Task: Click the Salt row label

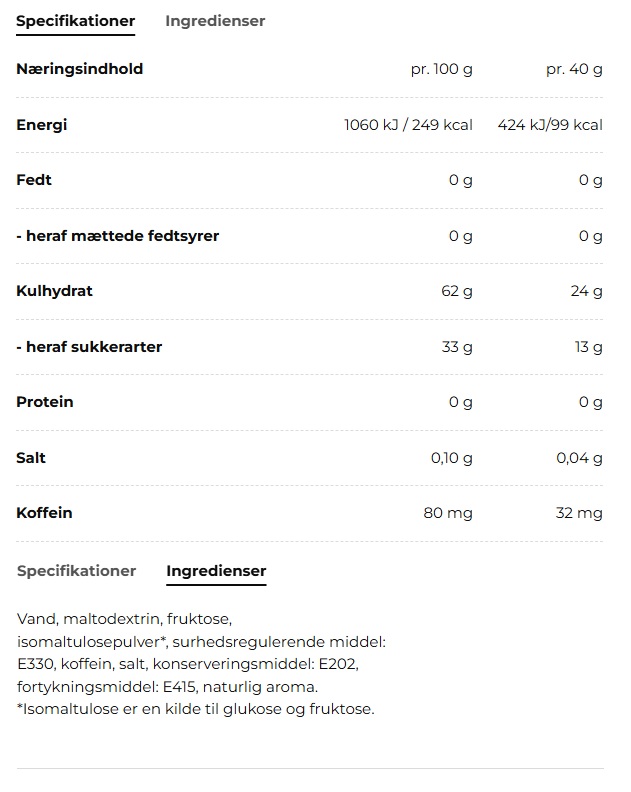Action: (x=31, y=458)
